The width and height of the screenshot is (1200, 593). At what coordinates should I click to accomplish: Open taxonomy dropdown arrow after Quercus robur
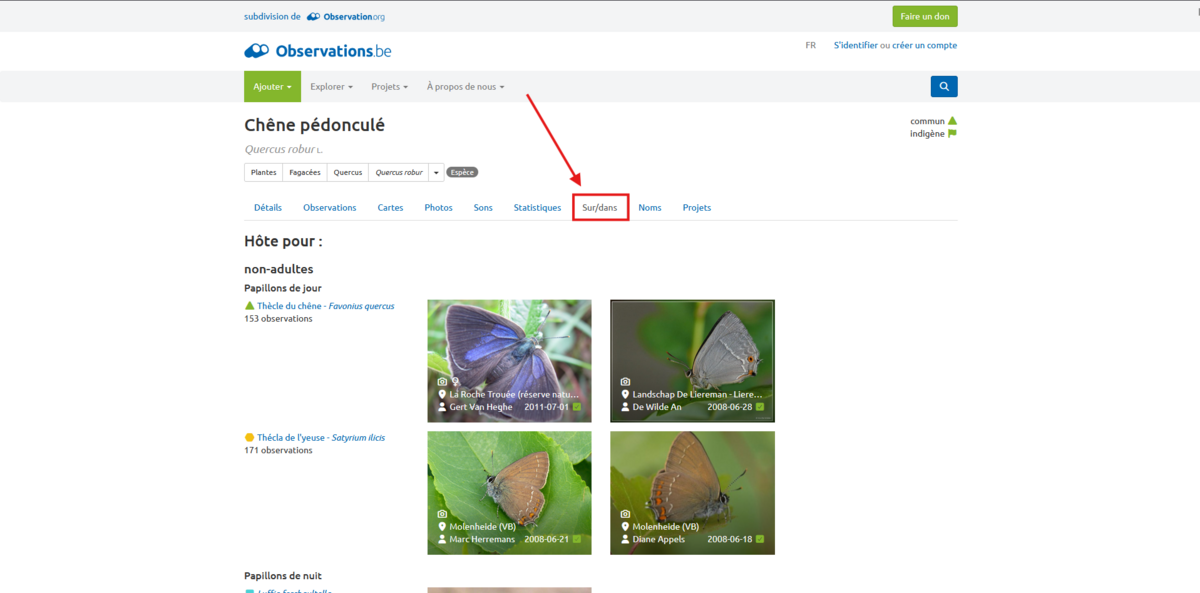pos(436,172)
